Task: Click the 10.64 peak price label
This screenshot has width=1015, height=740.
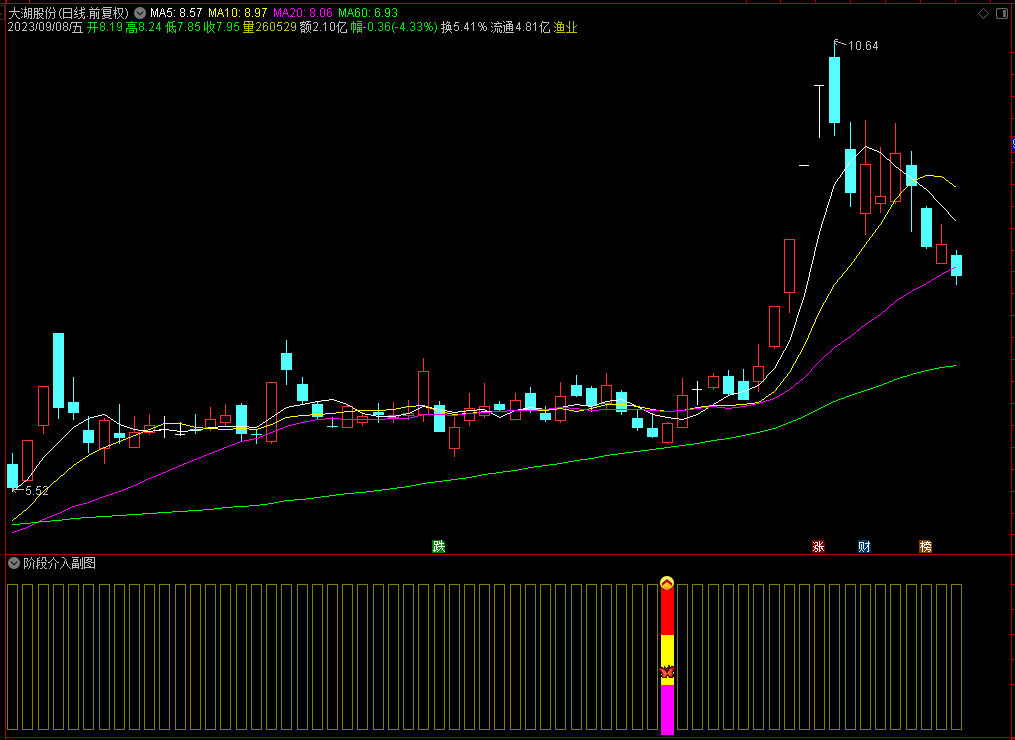Action: (863, 46)
